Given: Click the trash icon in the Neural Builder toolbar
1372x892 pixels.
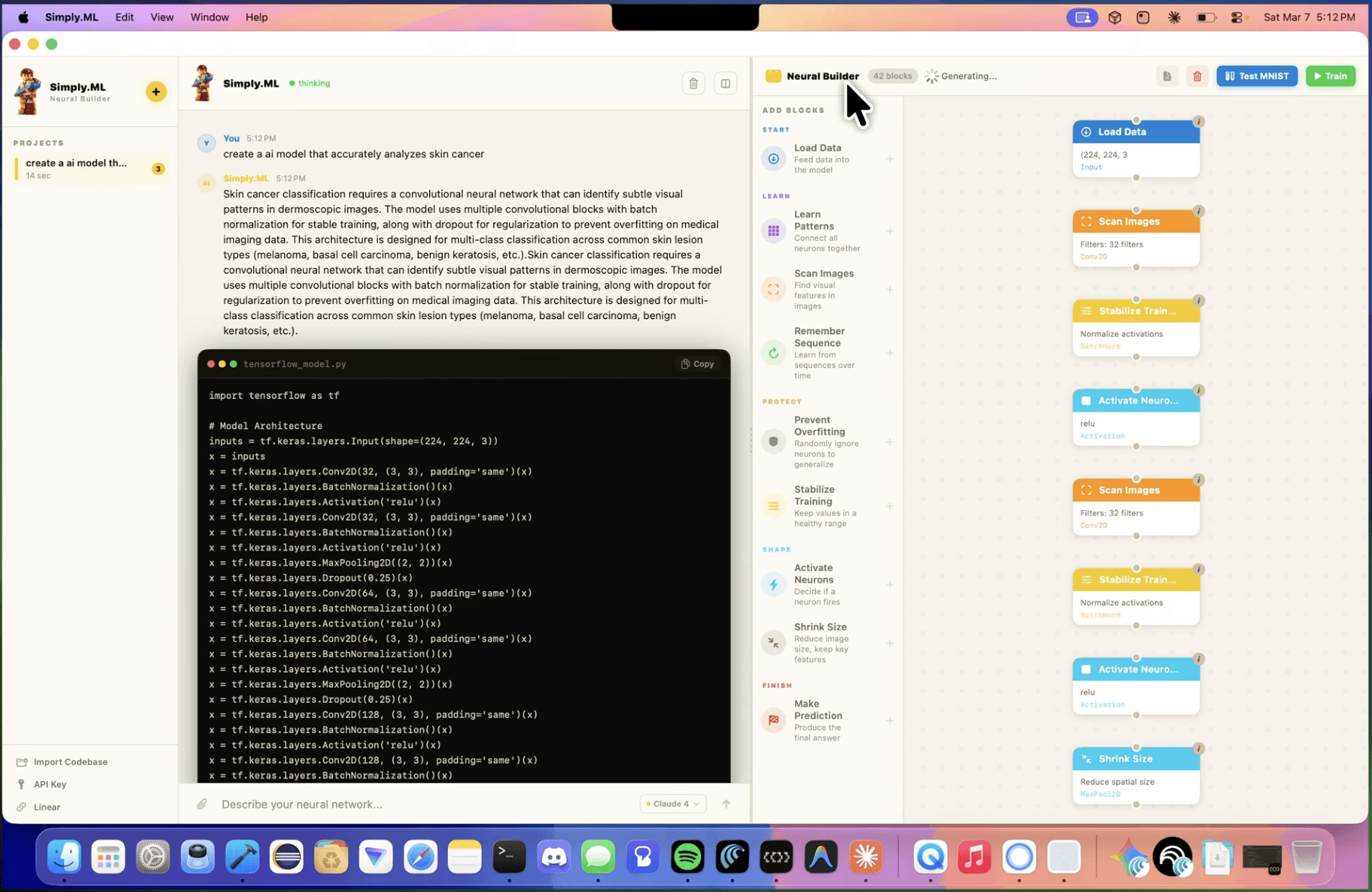Looking at the screenshot, I should (x=1197, y=76).
